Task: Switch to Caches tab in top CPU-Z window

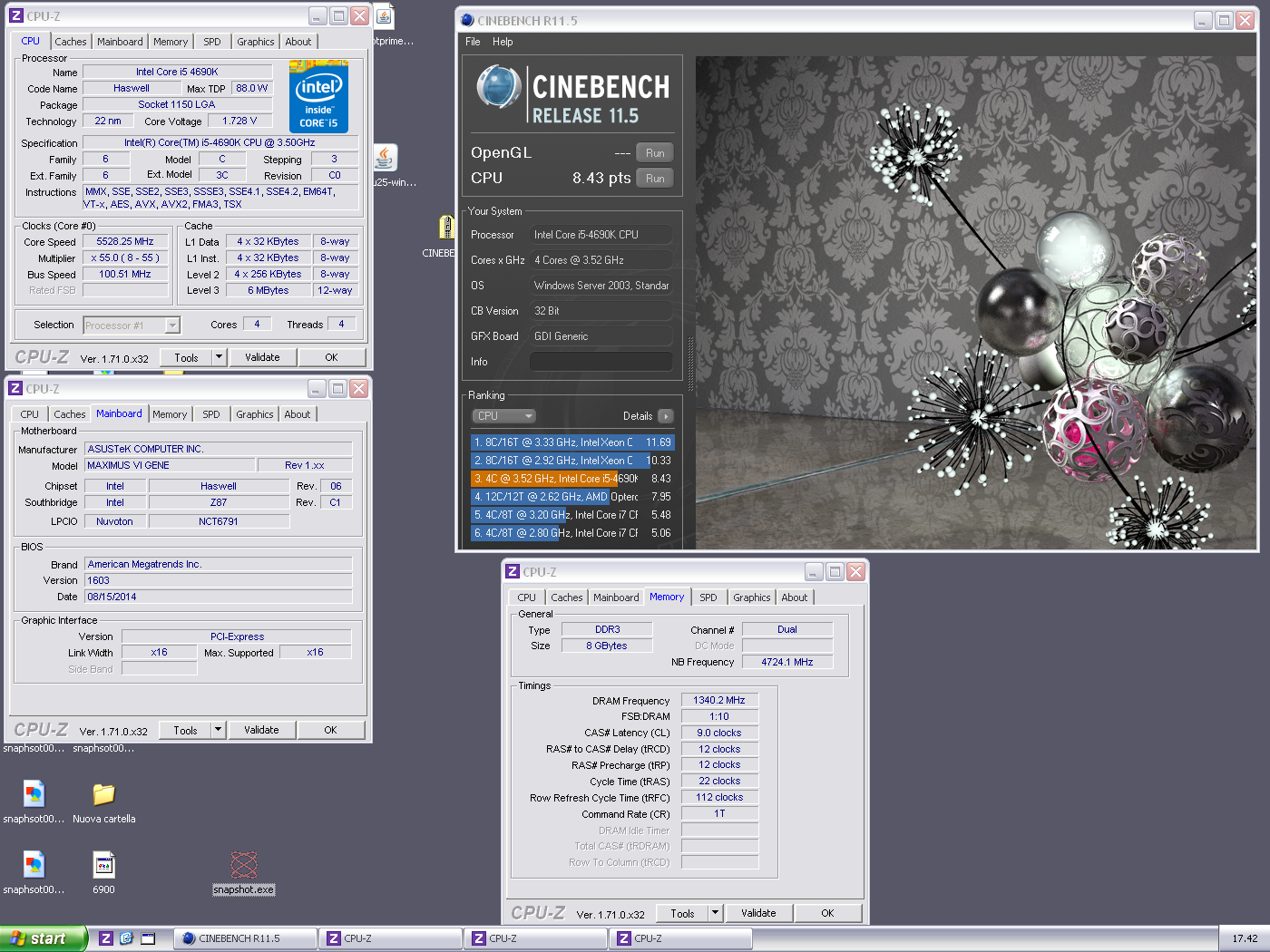Action: [71, 42]
